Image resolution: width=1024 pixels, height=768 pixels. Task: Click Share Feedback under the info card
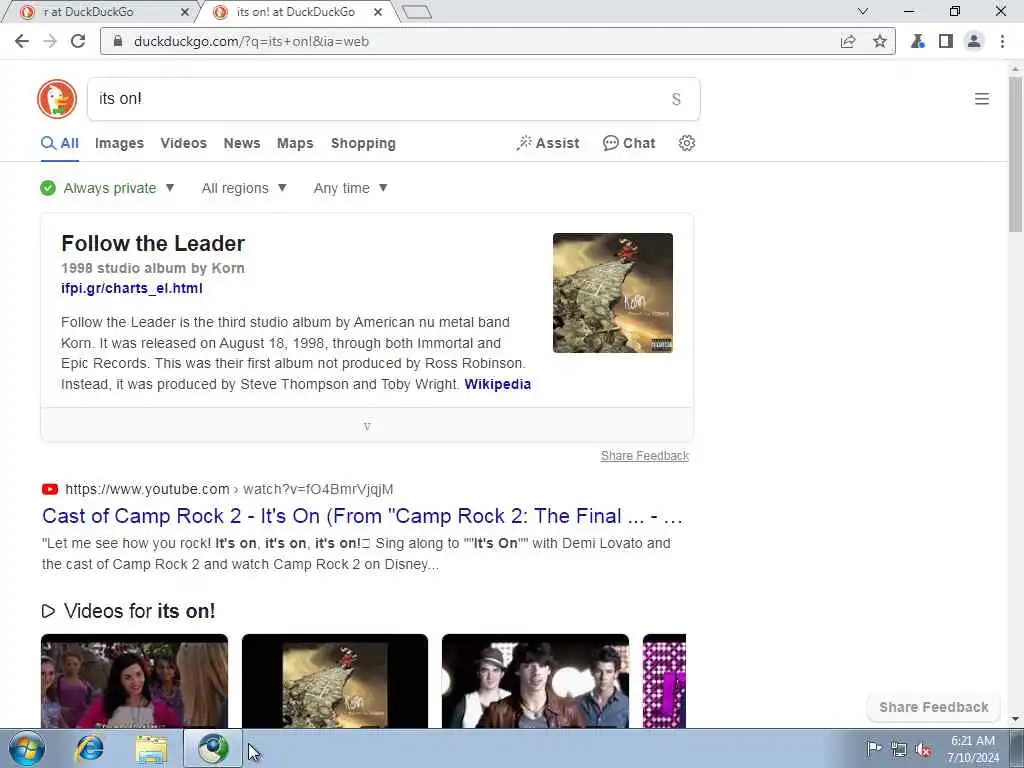tap(645, 456)
